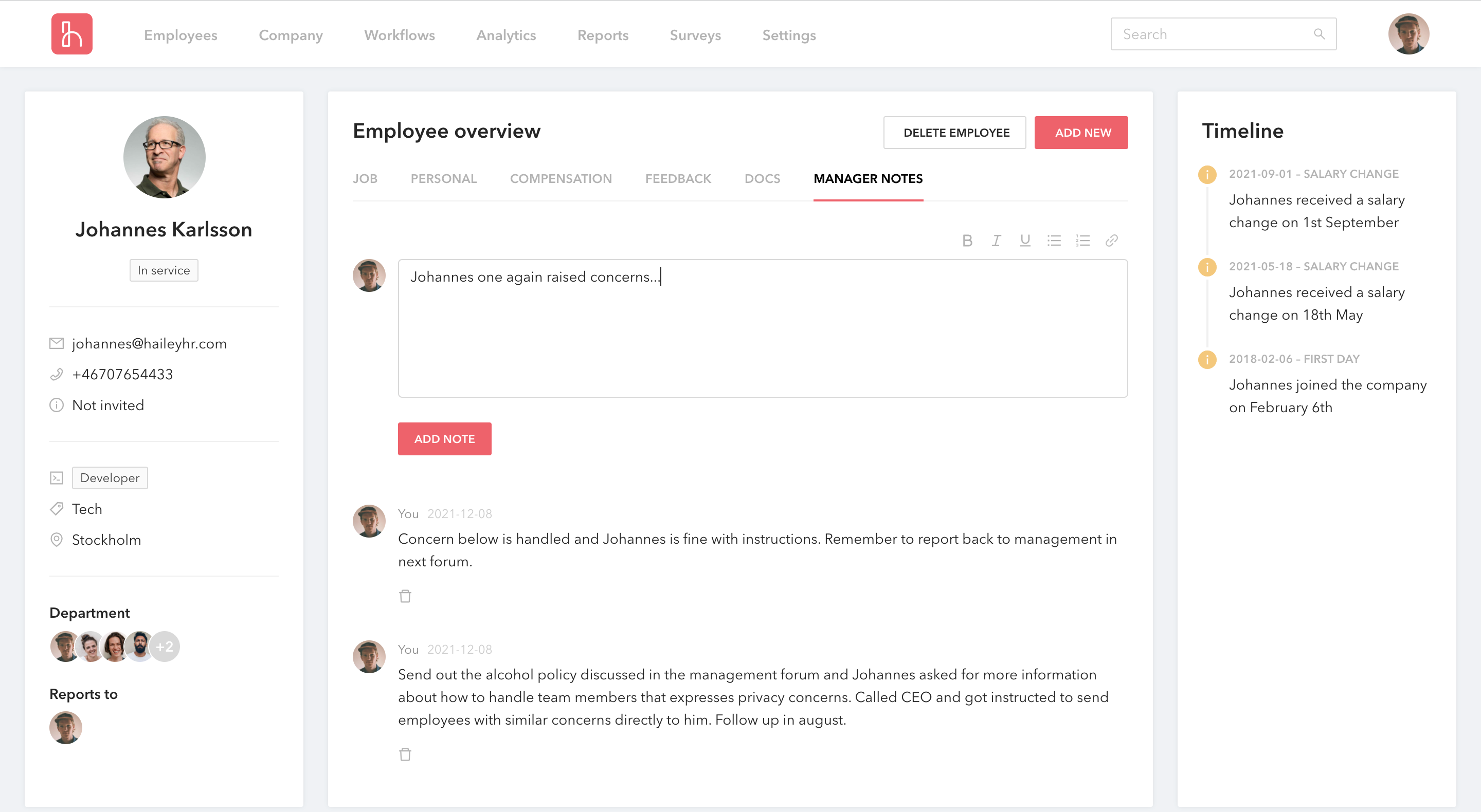Apply underline formatting to the note
The width and height of the screenshot is (1481, 812).
[x=1025, y=240]
